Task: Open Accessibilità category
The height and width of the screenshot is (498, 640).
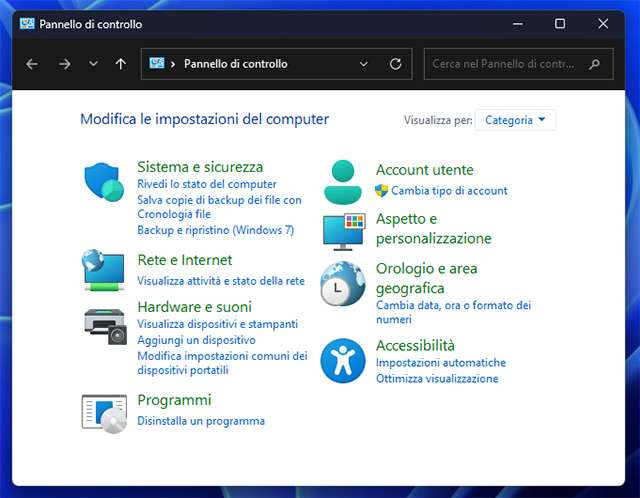Action: [x=415, y=346]
